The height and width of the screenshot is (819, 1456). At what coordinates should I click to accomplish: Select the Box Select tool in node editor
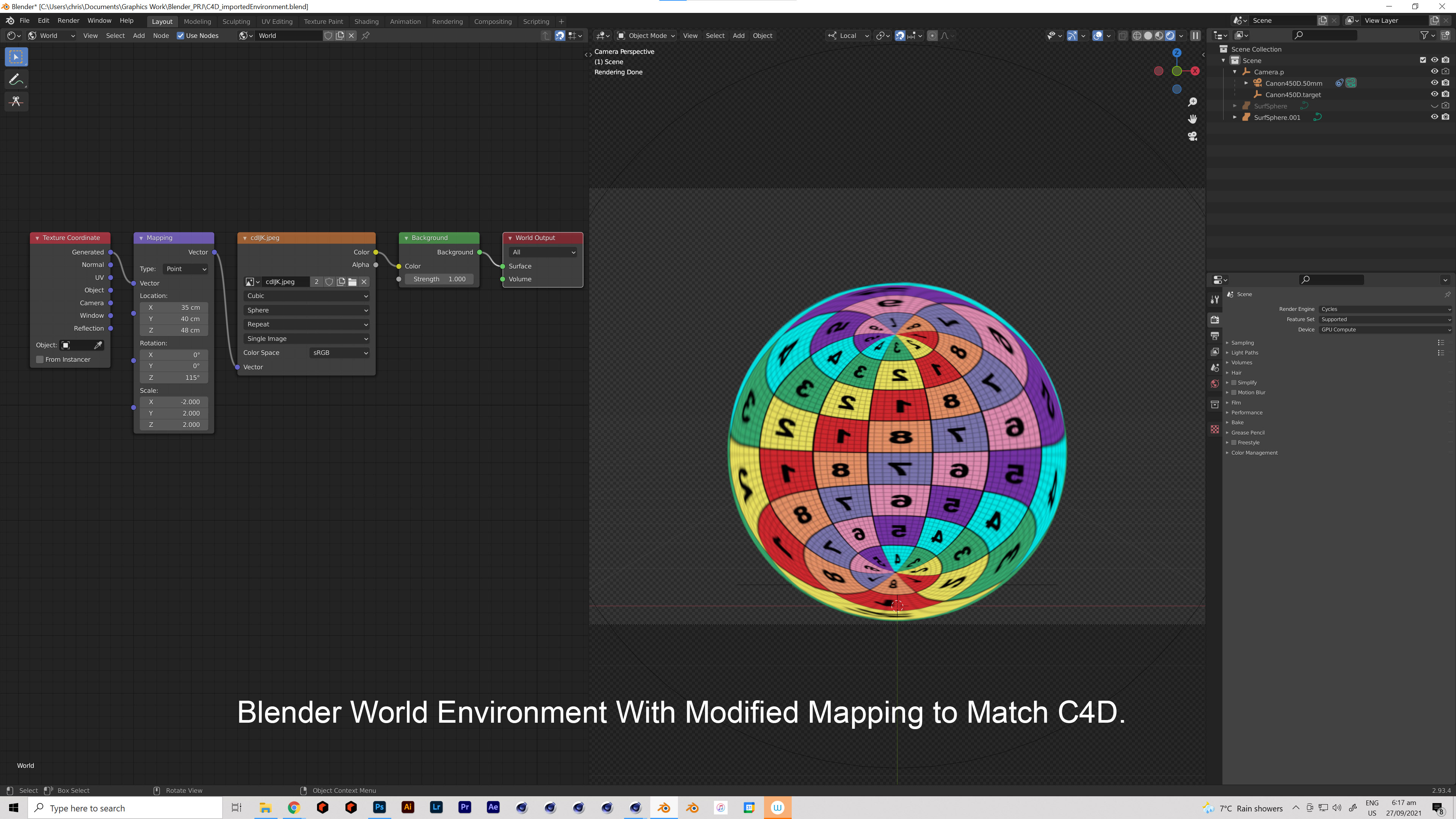click(16, 56)
